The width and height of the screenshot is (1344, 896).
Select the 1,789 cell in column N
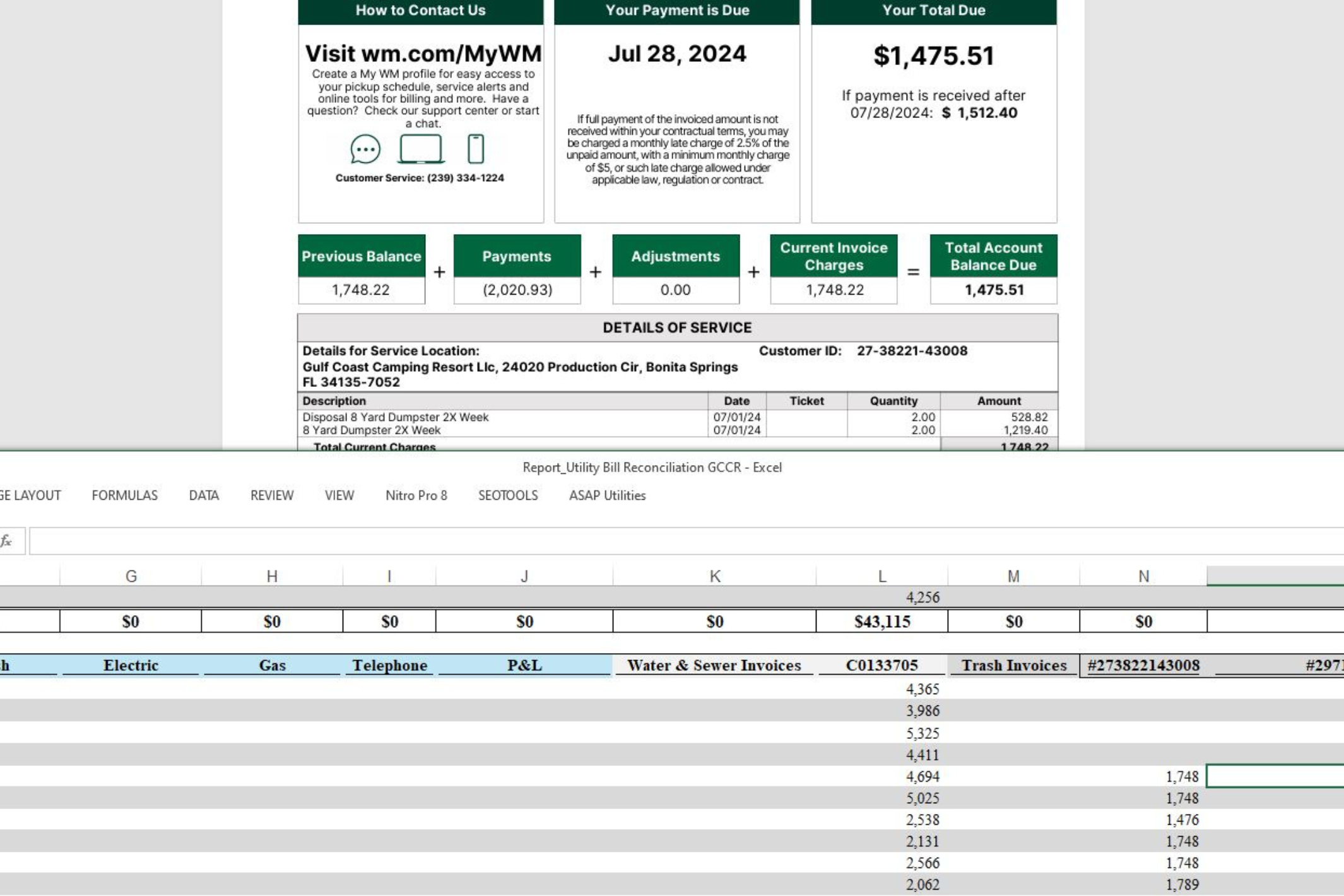(x=1143, y=885)
